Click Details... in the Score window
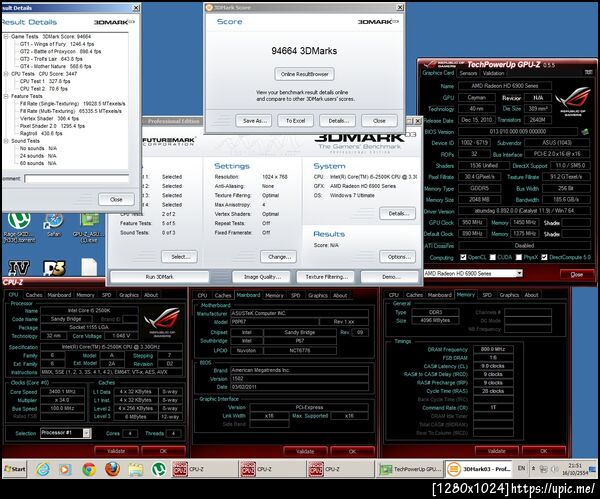Image resolution: width=600 pixels, height=499 pixels. click(x=338, y=121)
